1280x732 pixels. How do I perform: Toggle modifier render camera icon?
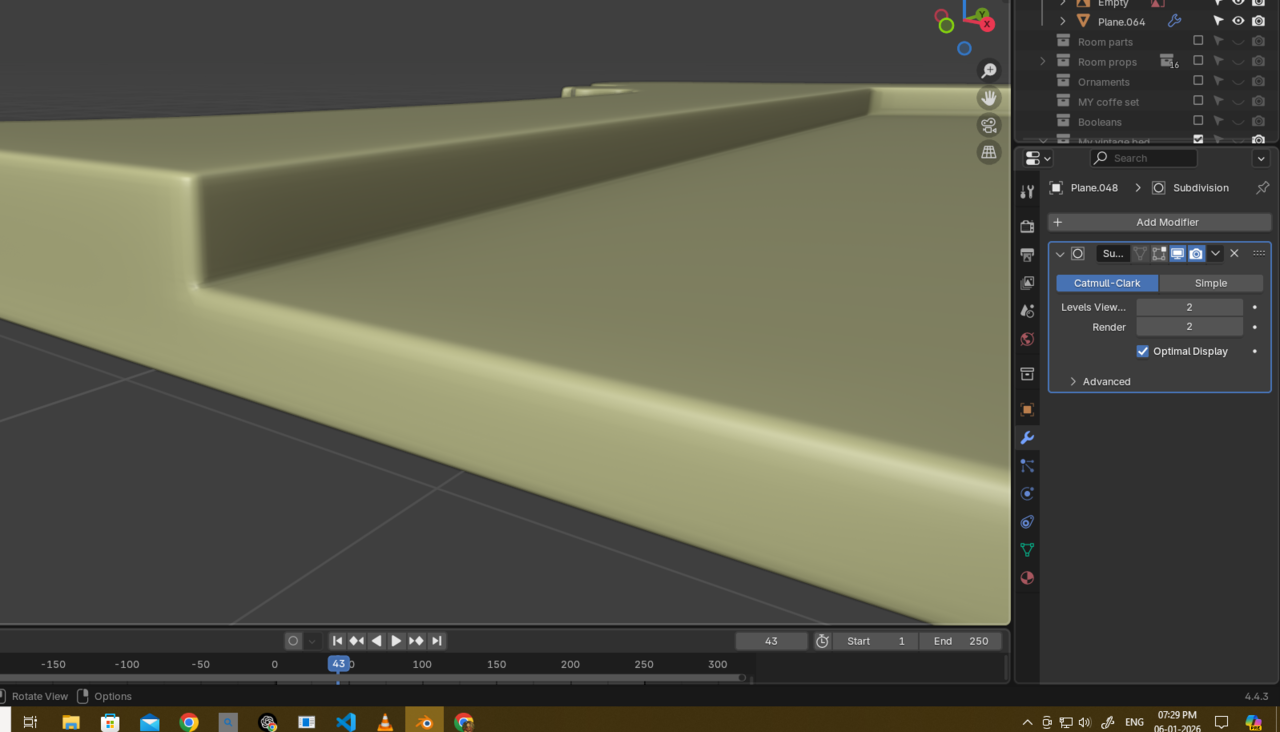(1196, 254)
